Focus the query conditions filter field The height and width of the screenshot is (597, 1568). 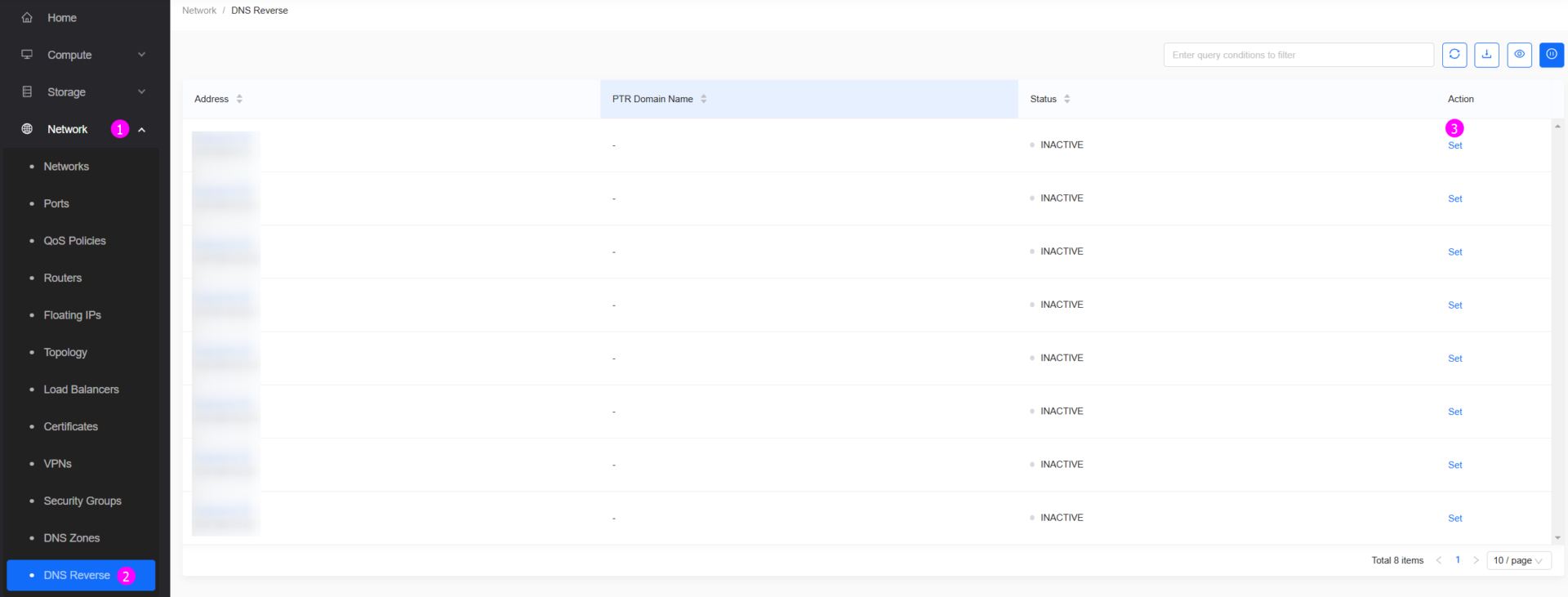coord(1298,55)
